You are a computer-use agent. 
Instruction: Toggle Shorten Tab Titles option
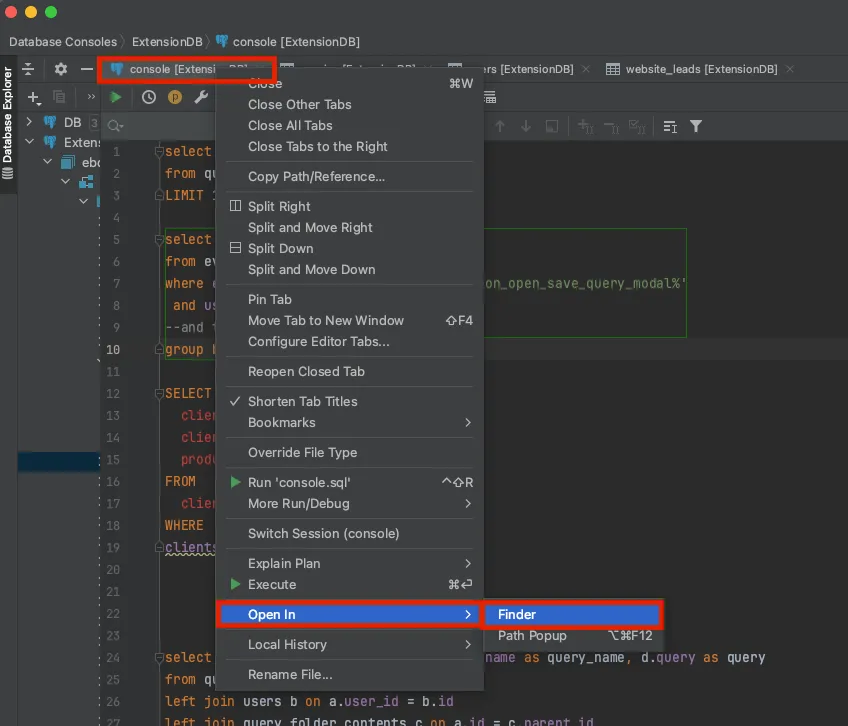click(x=302, y=401)
